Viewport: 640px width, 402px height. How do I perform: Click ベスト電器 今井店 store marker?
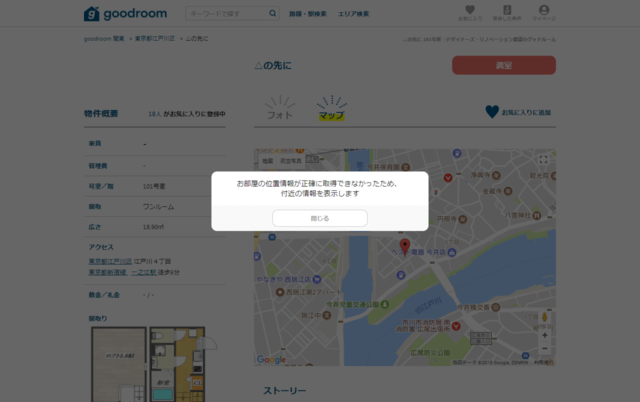[x=452, y=253]
